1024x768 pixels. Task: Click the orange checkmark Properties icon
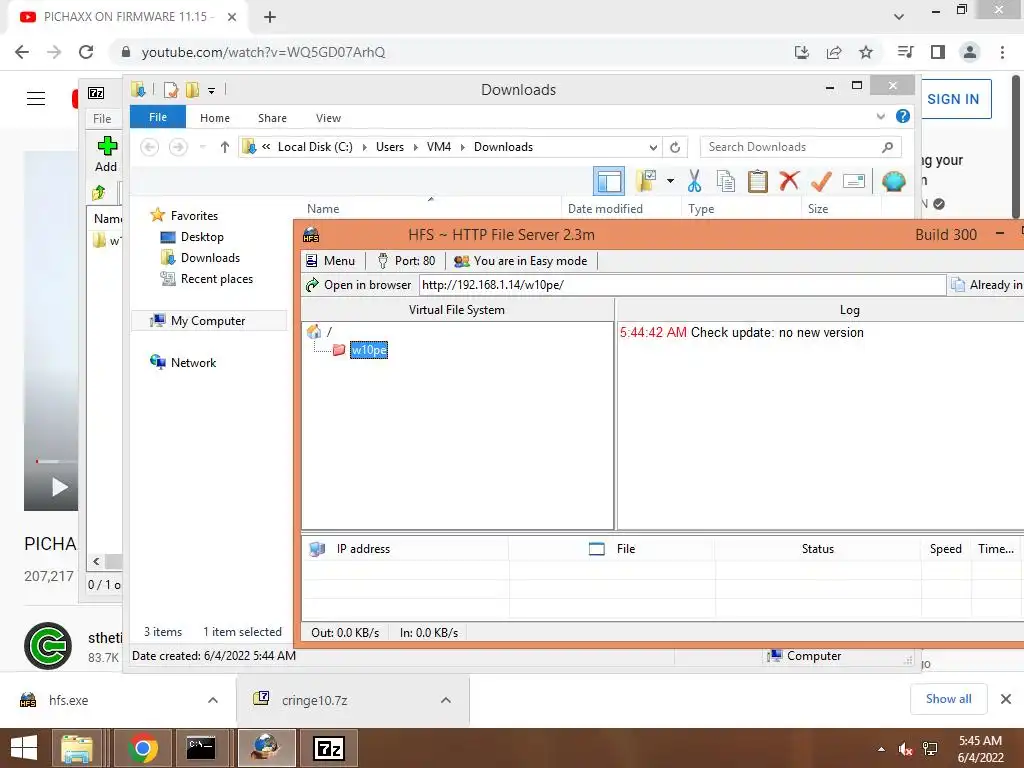tap(821, 181)
